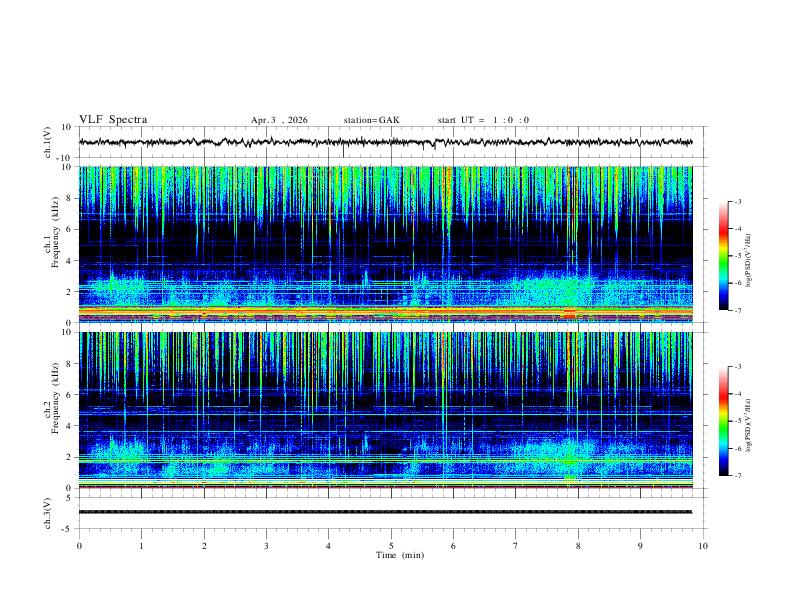Click the "-3" tick on ch.1 color bar
Screen dimensions: 792x612
[738, 201]
